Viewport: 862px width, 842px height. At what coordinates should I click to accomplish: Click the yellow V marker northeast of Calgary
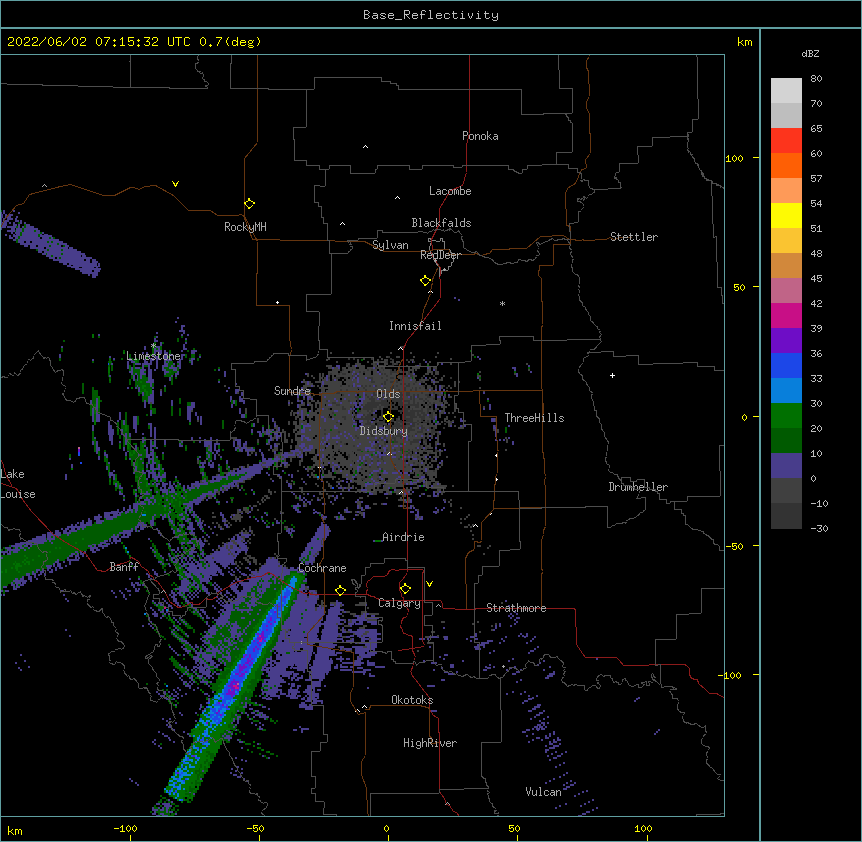pyautogui.click(x=429, y=584)
